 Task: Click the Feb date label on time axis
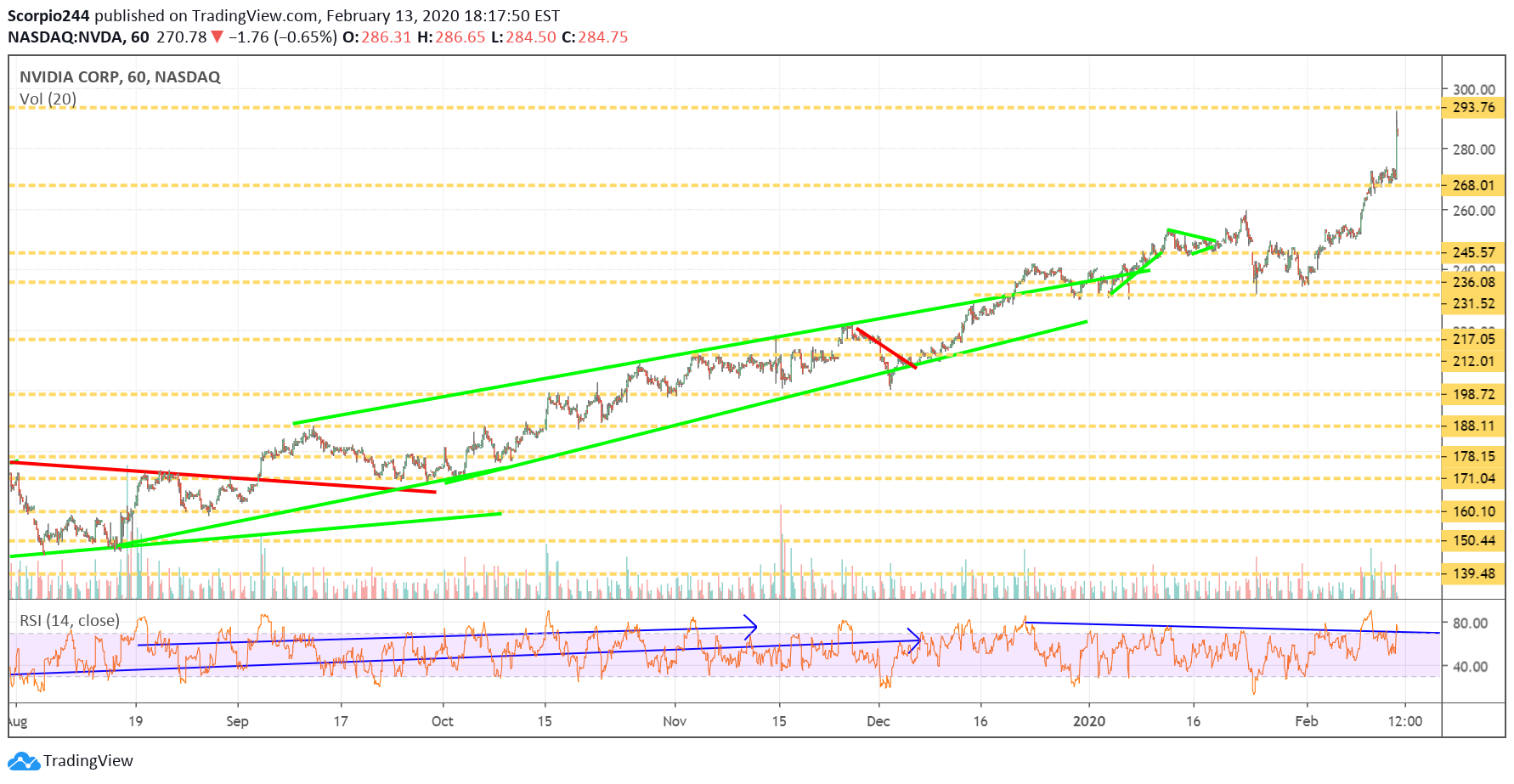[1306, 721]
